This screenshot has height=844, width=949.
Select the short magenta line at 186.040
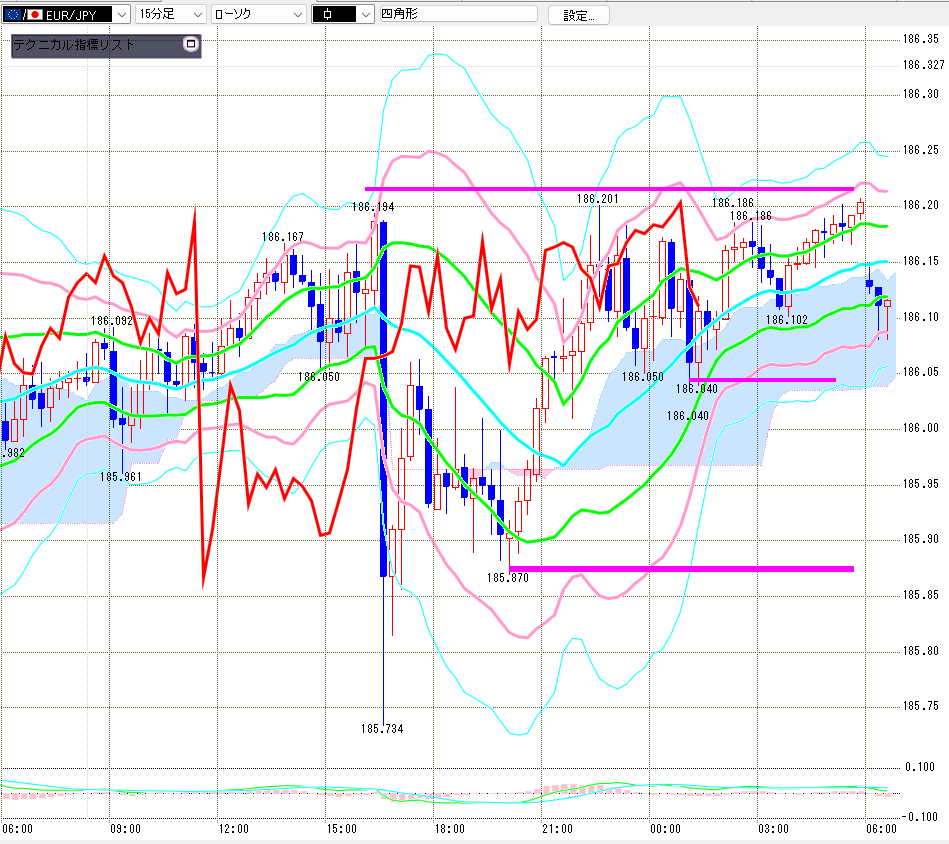click(763, 380)
